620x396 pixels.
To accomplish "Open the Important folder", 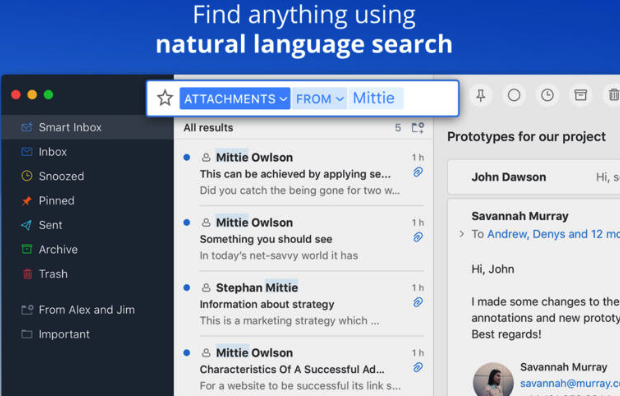I will coord(87,334).
